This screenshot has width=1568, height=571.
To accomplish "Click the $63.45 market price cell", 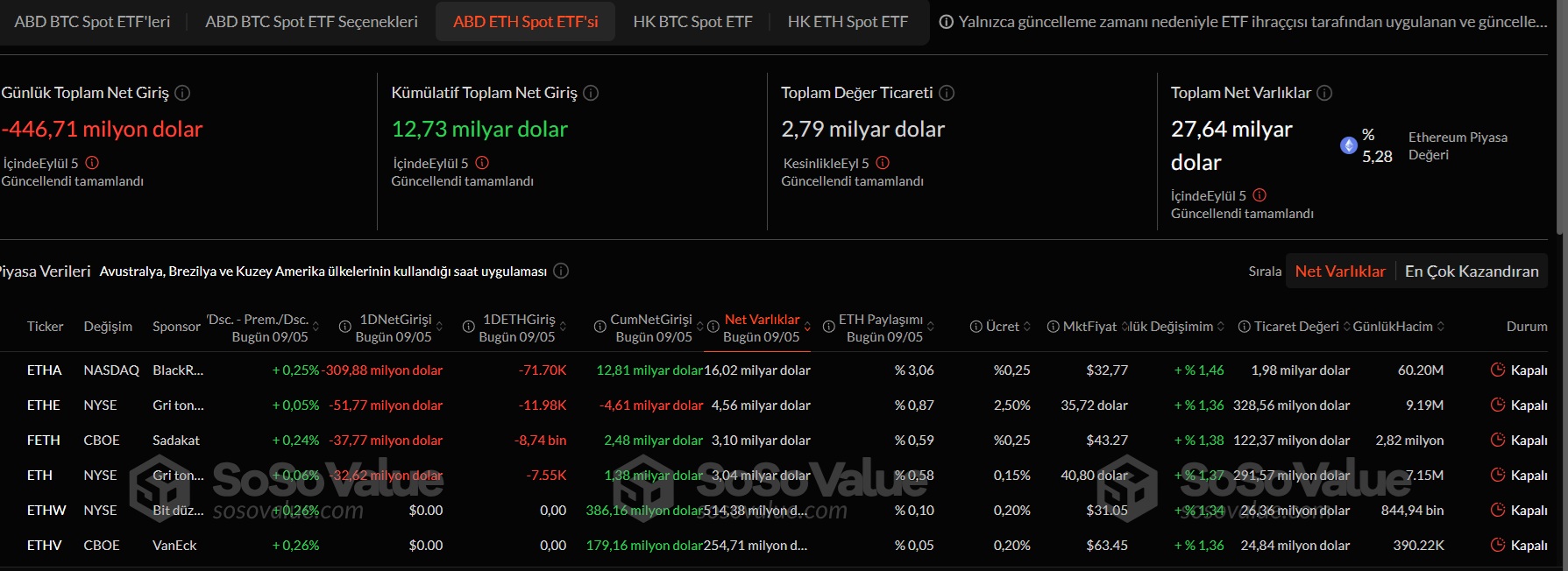I will click(1107, 546).
